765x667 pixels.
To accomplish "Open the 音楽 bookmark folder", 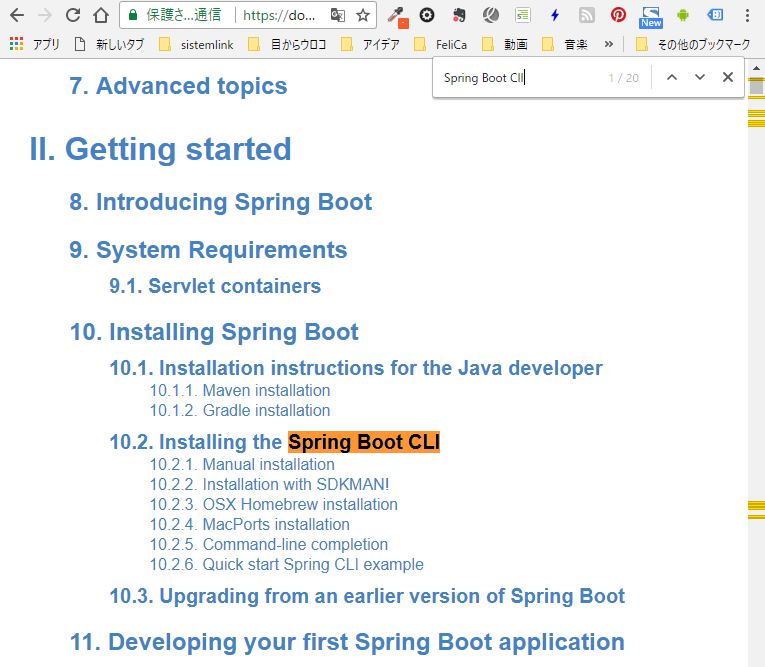I will click(565, 44).
